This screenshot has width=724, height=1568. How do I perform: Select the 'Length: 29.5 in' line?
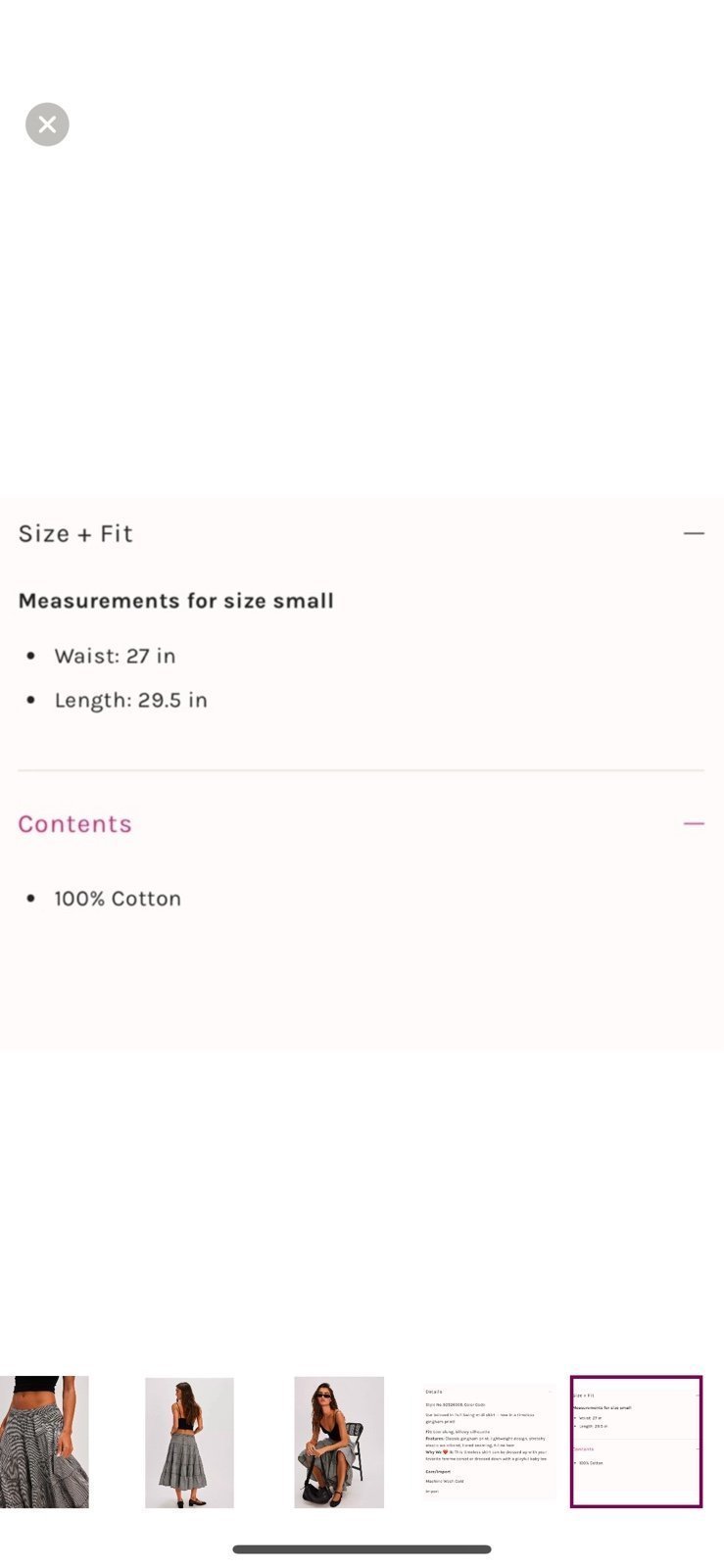(x=130, y=700)
